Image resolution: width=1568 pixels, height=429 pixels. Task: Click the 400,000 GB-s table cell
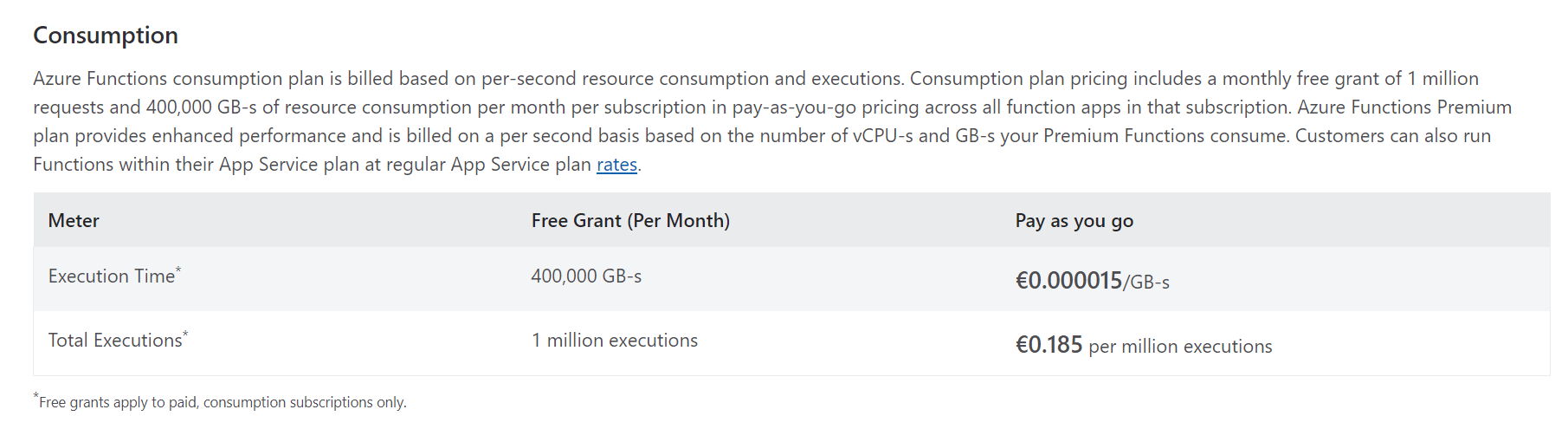tap(586, 276)
